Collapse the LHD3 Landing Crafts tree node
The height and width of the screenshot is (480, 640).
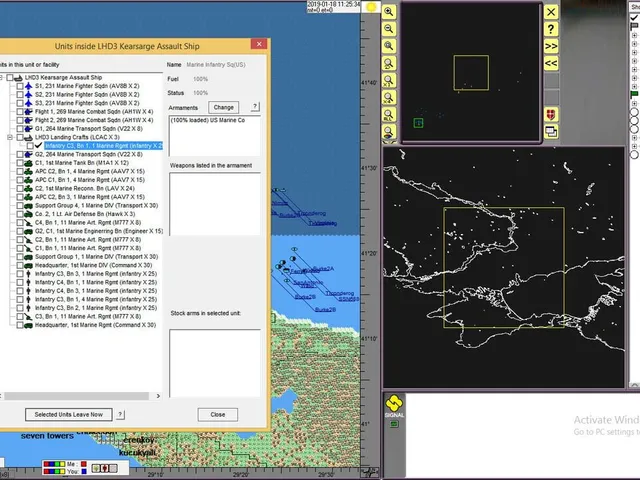pos(10,138)
